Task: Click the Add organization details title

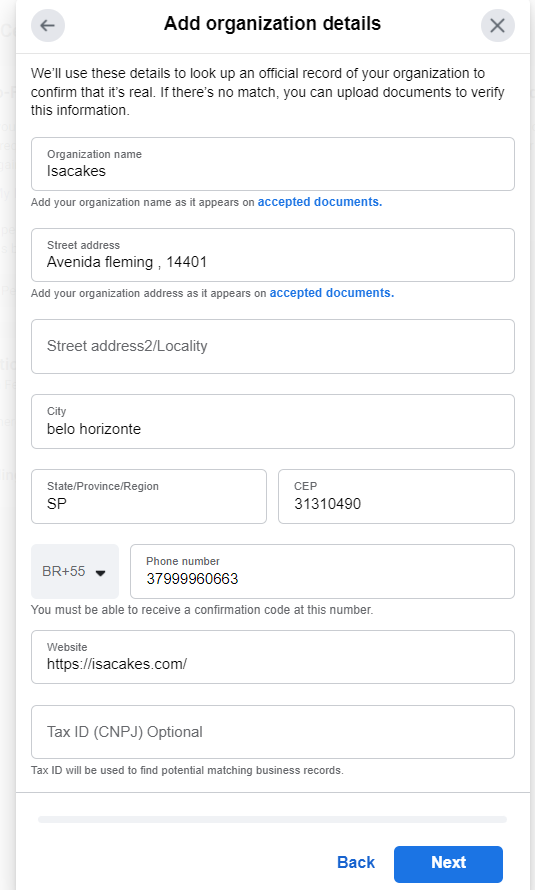Action: 272,24
